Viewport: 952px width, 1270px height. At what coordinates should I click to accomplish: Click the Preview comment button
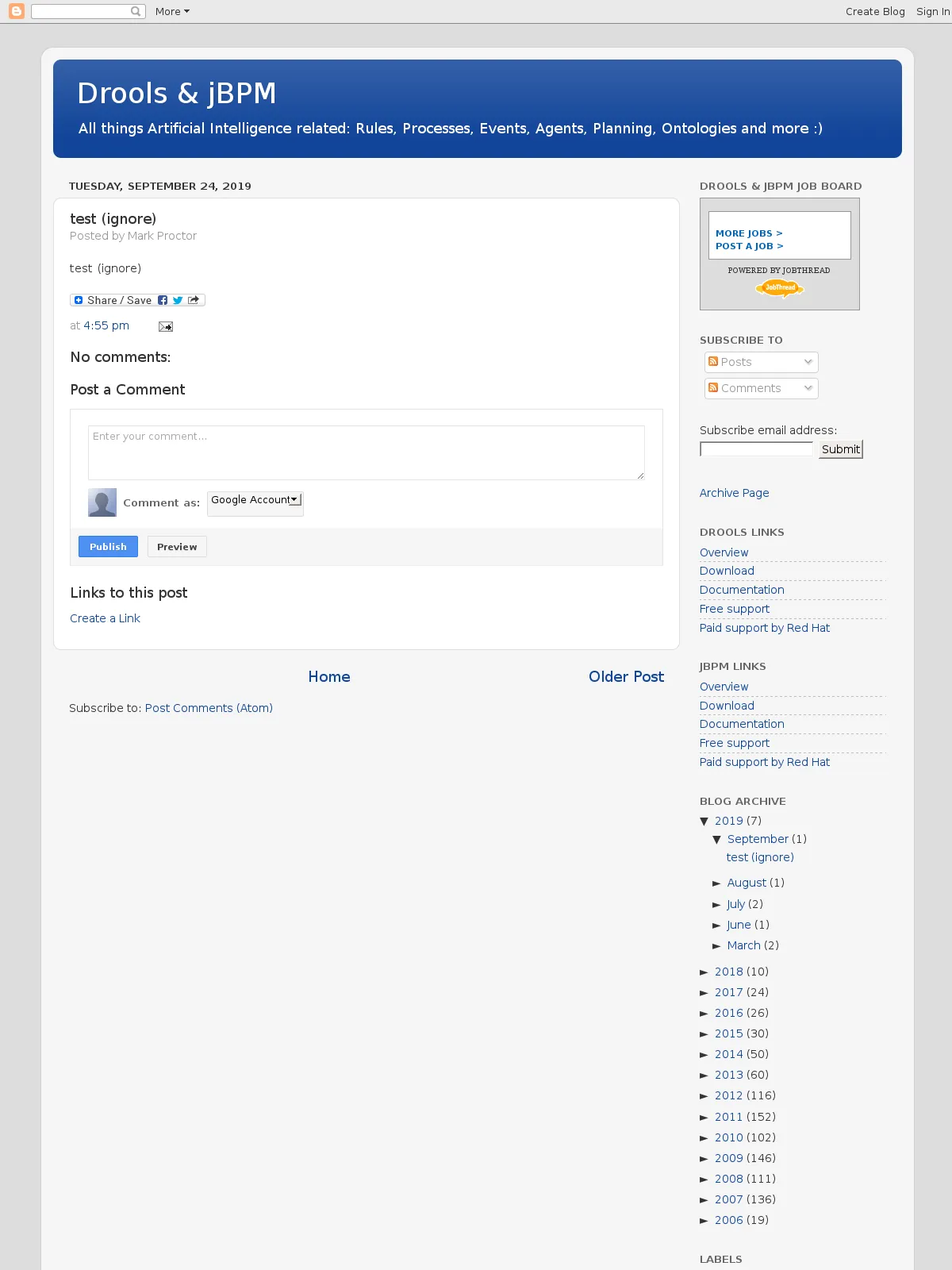[x=177, y=547]
